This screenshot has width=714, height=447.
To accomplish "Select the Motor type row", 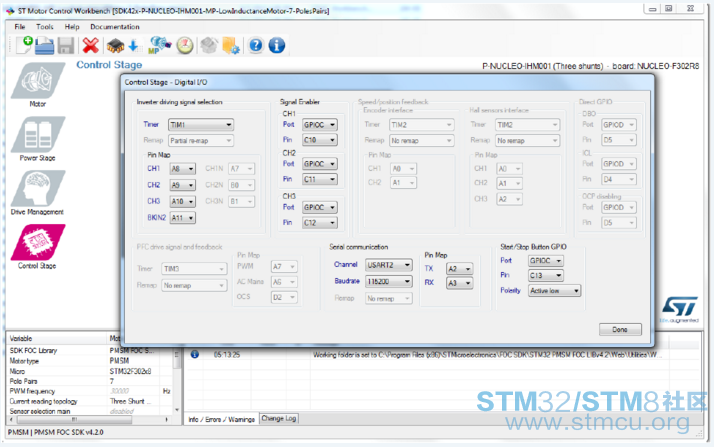I will tap(90, 361).
